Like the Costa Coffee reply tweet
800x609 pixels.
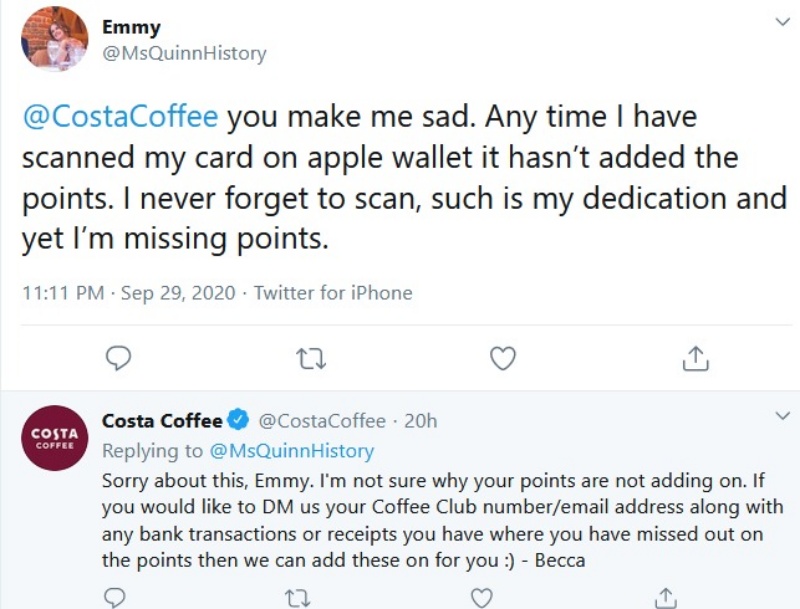481,599
